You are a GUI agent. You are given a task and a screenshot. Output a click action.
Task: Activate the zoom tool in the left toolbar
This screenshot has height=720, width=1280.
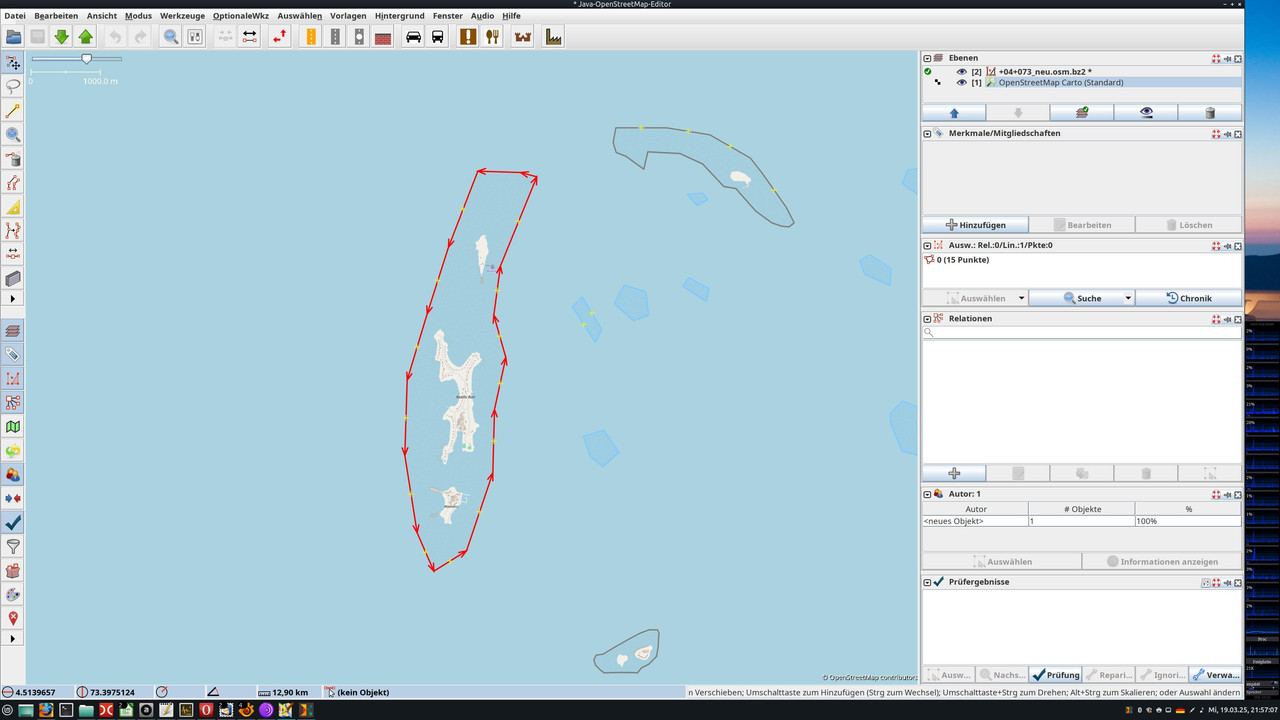tap(13, 135)
